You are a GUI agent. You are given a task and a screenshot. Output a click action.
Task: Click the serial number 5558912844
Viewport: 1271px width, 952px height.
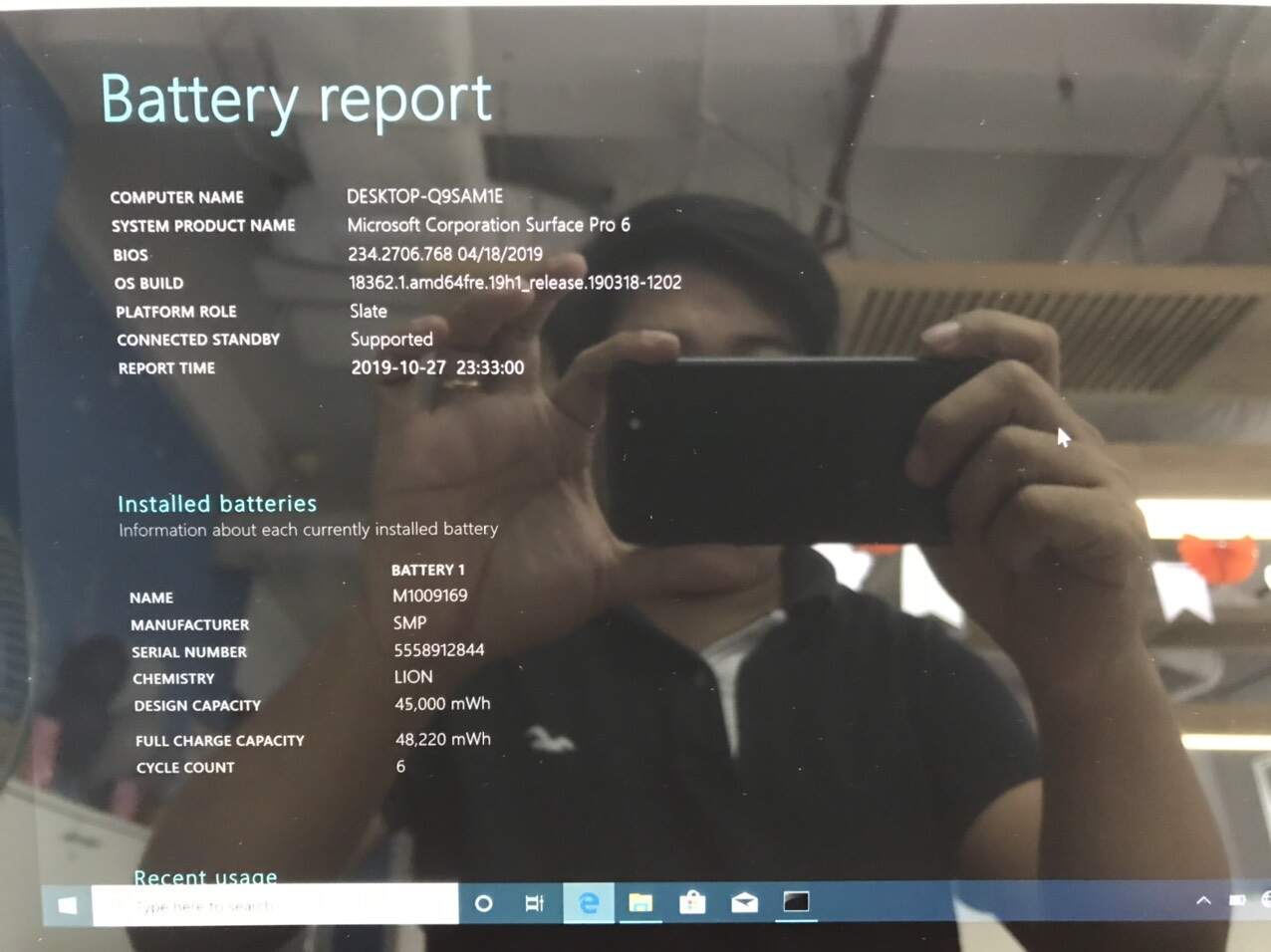438,650
